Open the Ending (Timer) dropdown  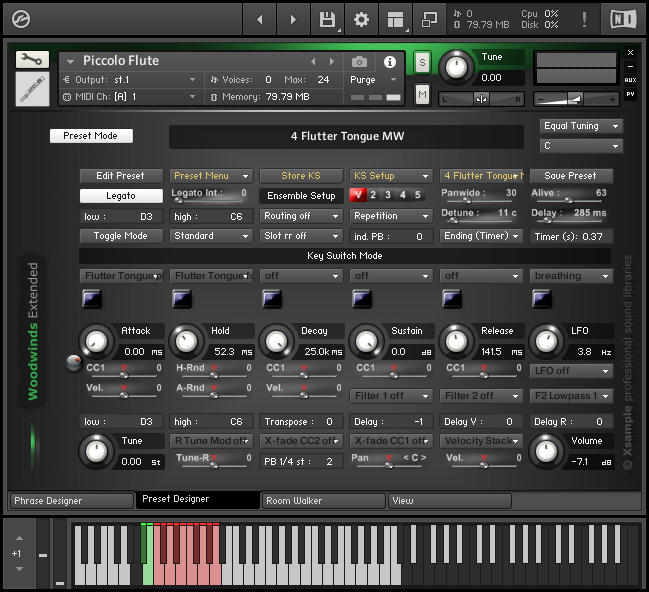(481, 236)
